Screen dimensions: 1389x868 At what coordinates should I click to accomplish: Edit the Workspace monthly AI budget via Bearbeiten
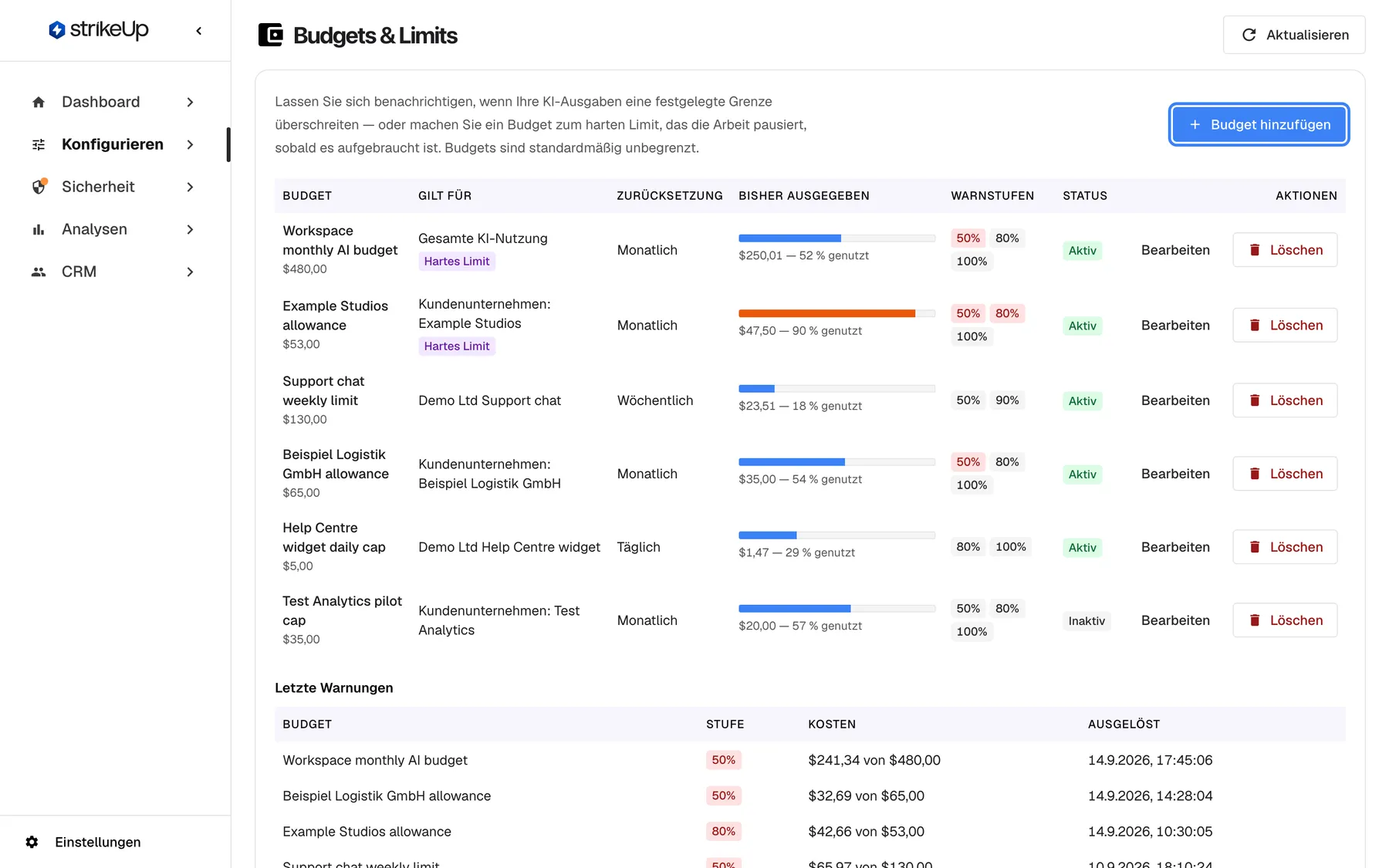pyautogui.click(x=1175, y=250)
